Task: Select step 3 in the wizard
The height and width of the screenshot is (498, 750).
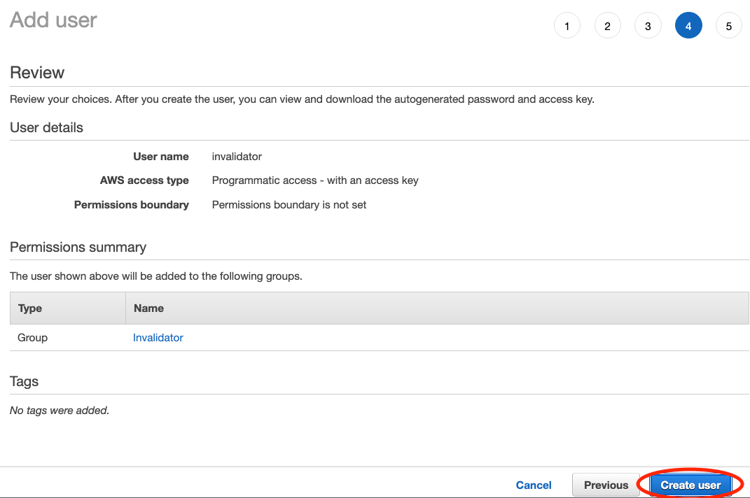Action: coord(648,26)
